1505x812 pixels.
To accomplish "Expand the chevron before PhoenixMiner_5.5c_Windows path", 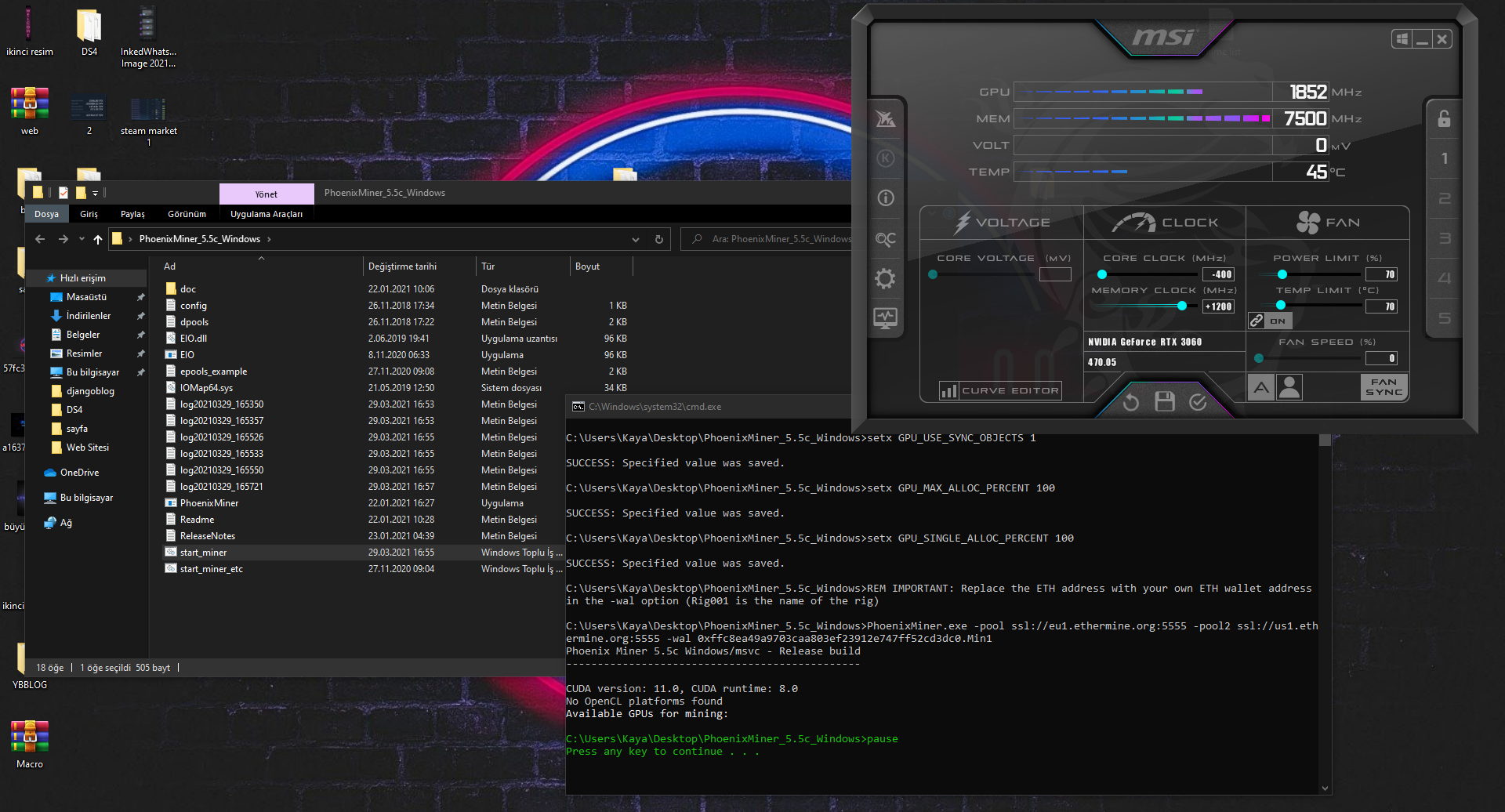I will 130,239.
